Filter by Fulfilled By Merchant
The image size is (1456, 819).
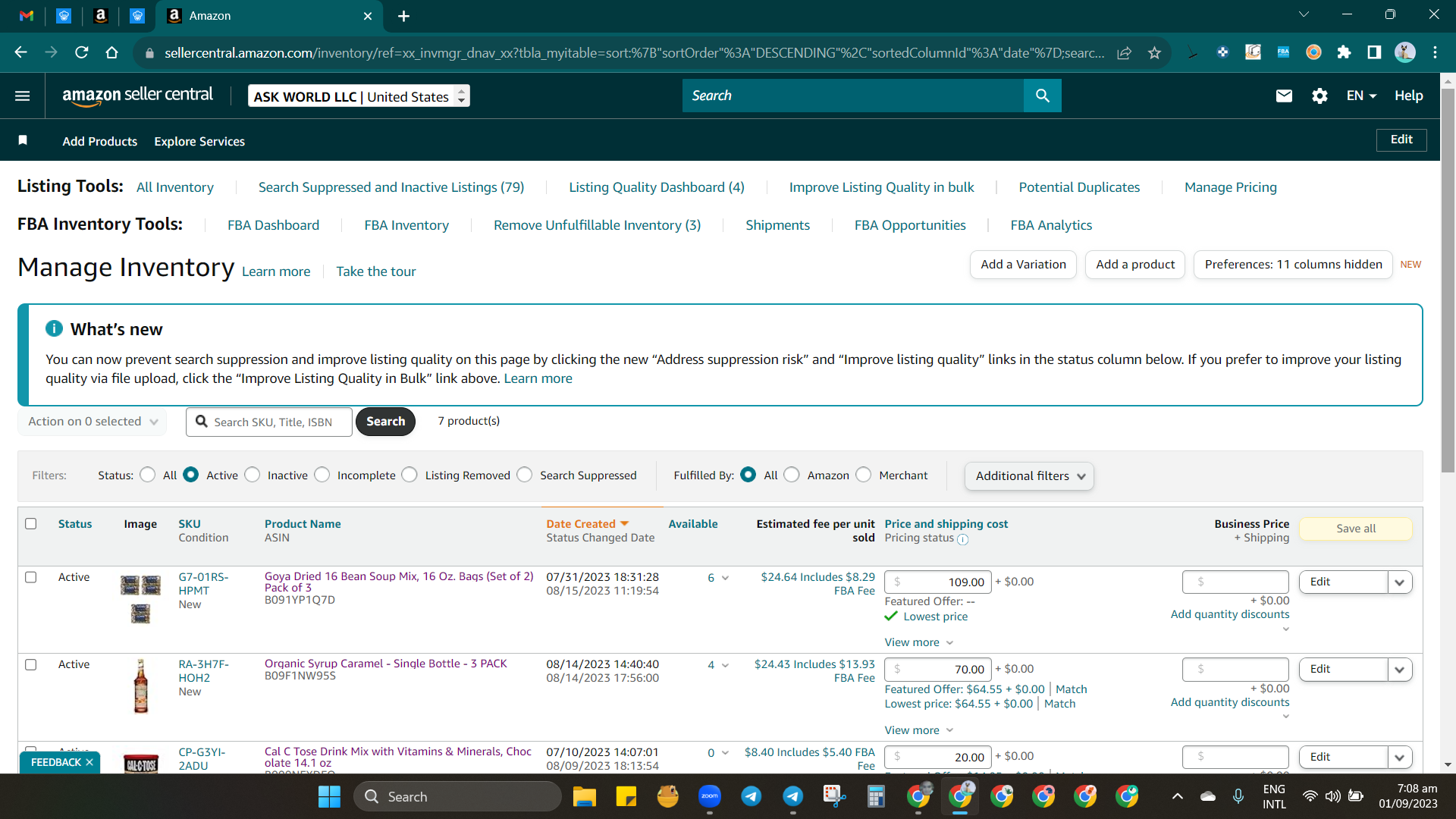click(x=864, y=475)
